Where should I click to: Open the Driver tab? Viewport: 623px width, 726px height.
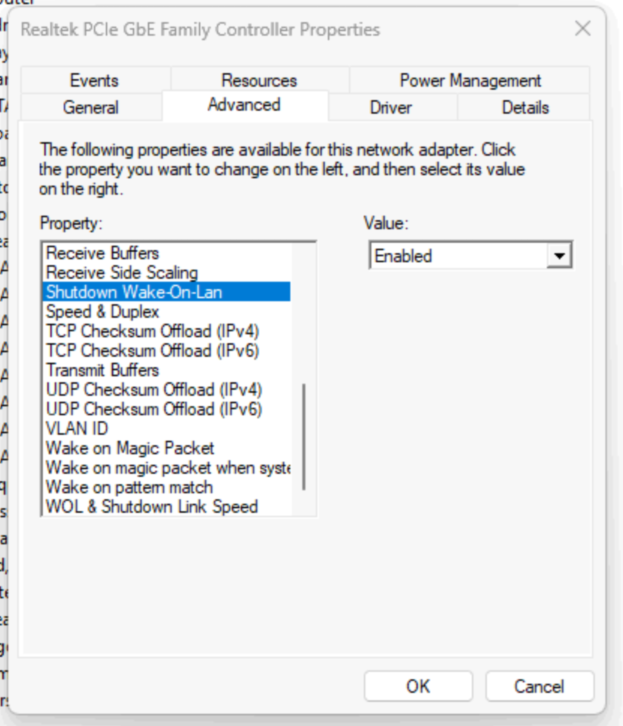391,107
